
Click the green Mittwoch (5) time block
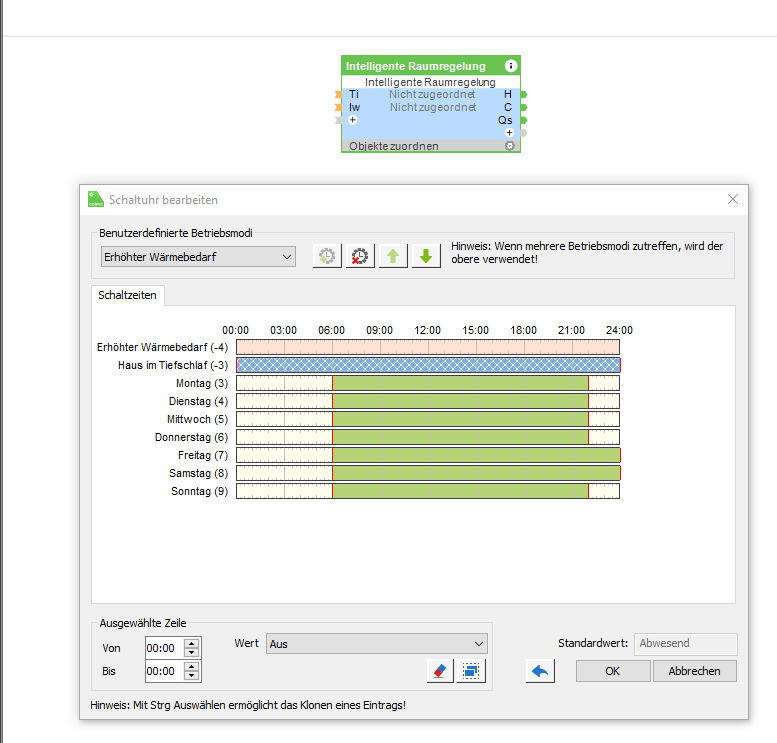[460, 419]
